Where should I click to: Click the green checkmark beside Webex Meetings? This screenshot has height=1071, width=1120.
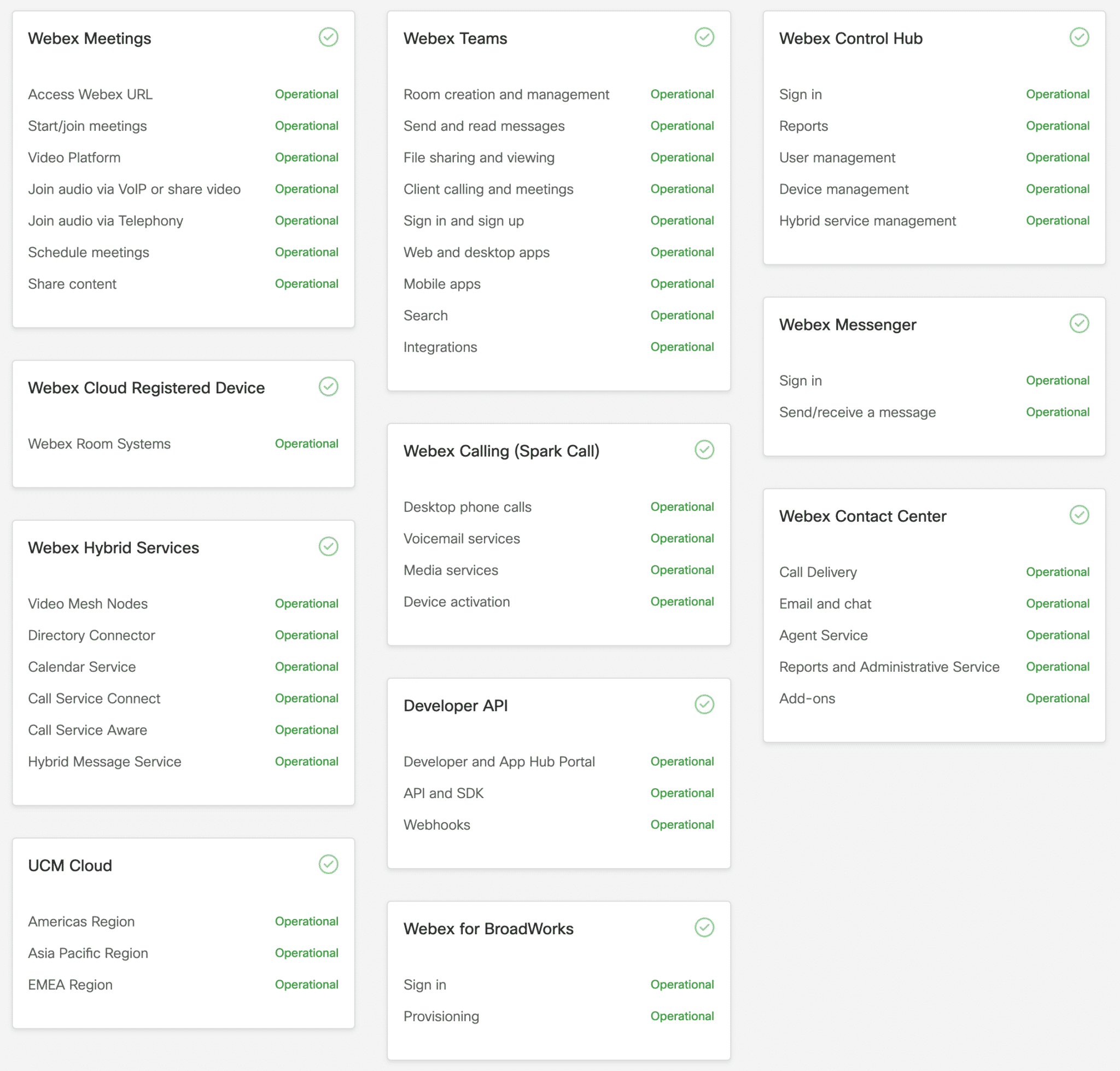pos(328,37)
